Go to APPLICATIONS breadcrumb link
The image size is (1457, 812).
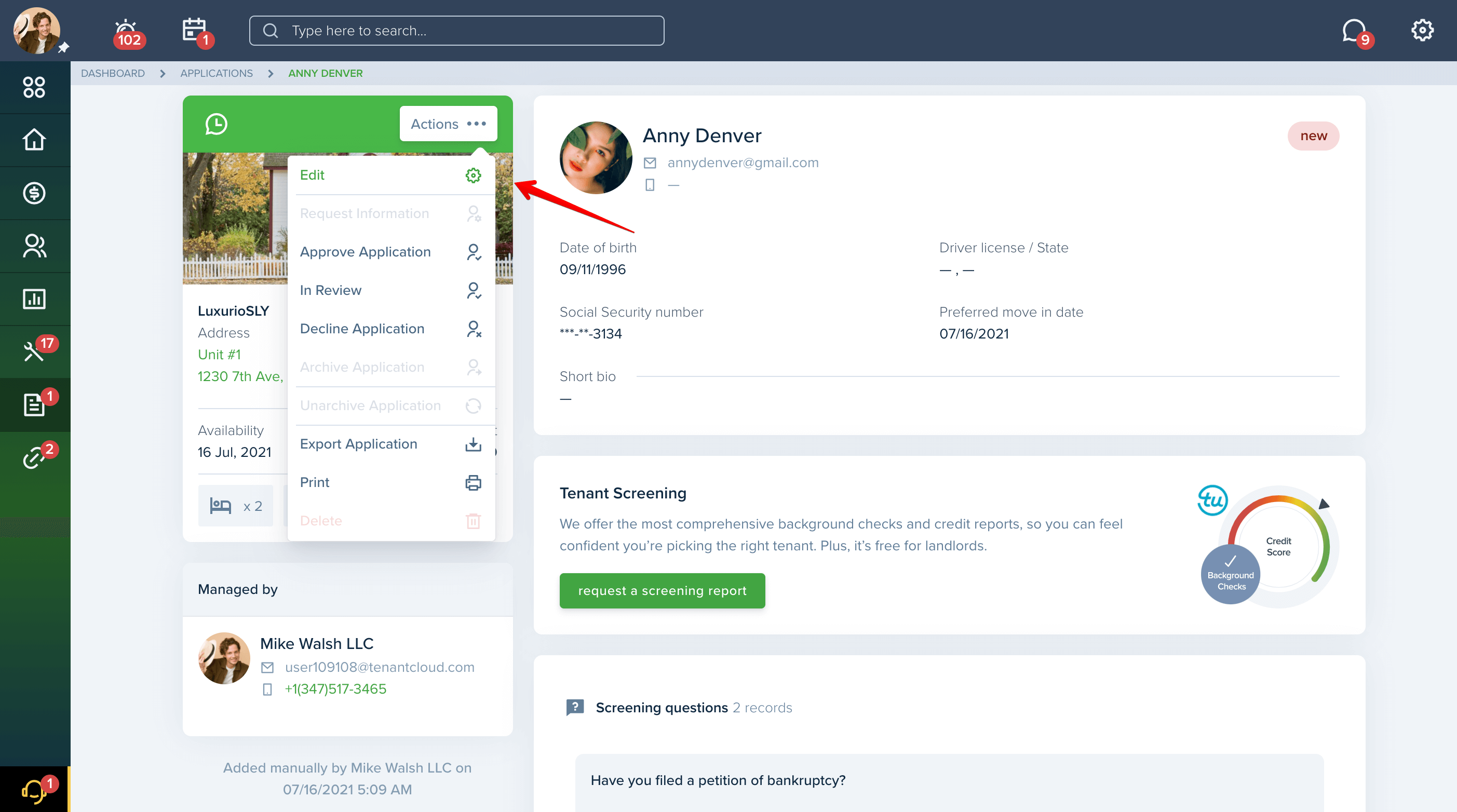pyautogui.click(x=216, y=74)
